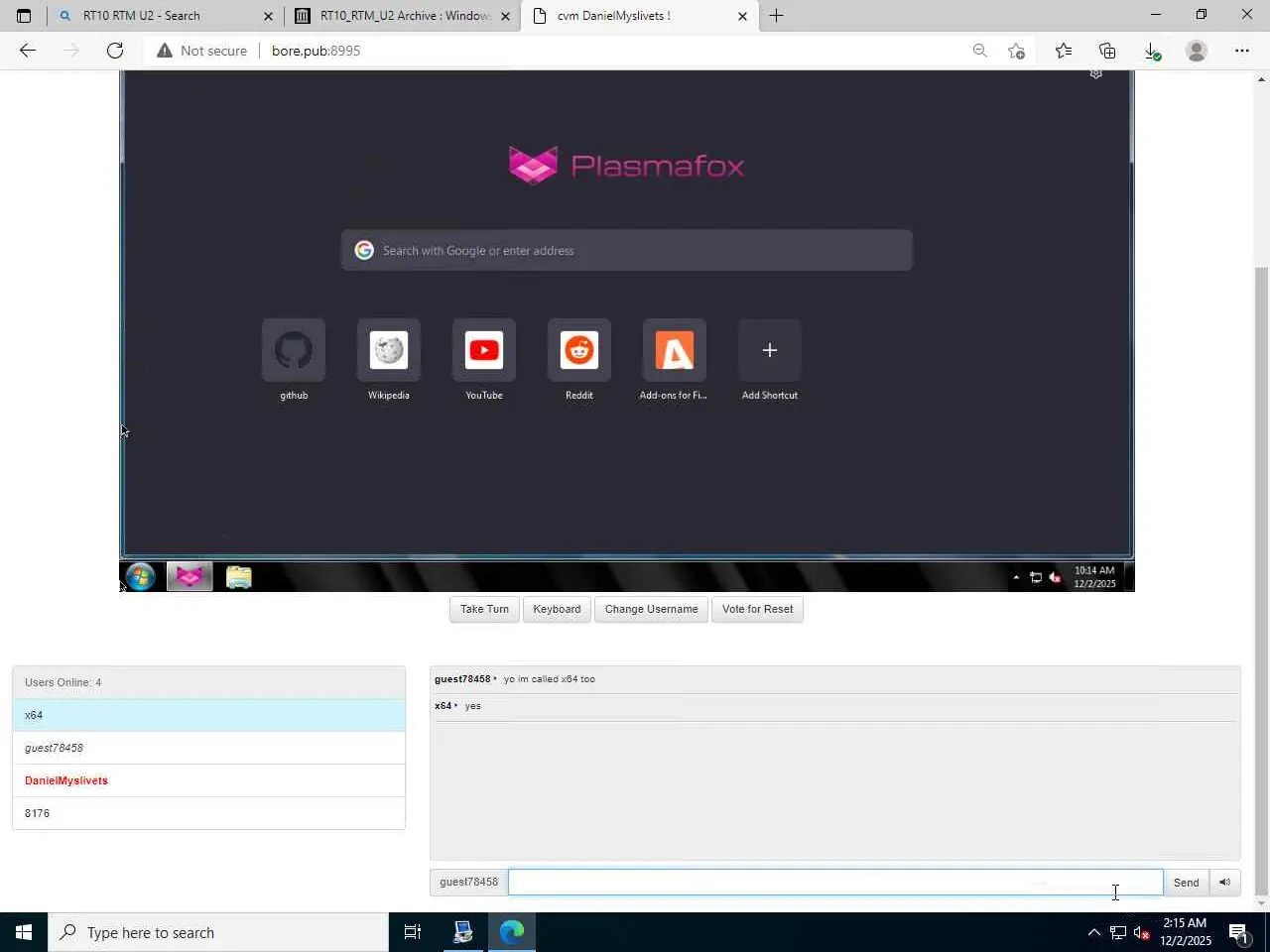The width and height of the screenshot is (1270, 952).
Task: Open Edge Settings and more menu
Action: click(x=1242, y=51)
